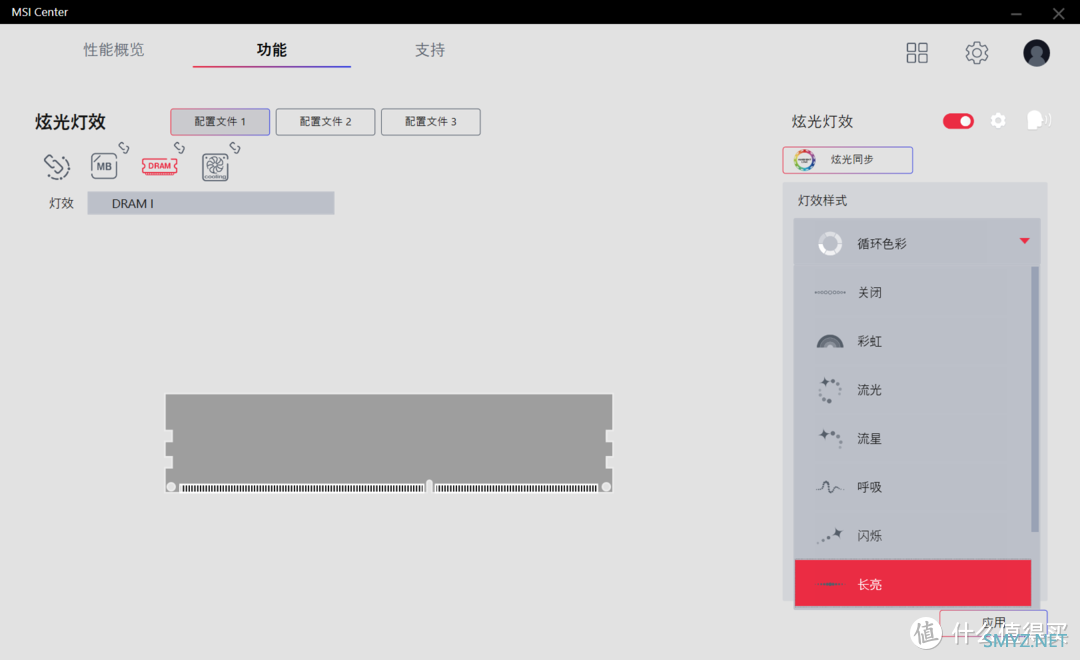Click the 炫光同步 sync button
The height and width of the screenshot is (660, 1080).
pyautogui.click(x=848, y=160)
